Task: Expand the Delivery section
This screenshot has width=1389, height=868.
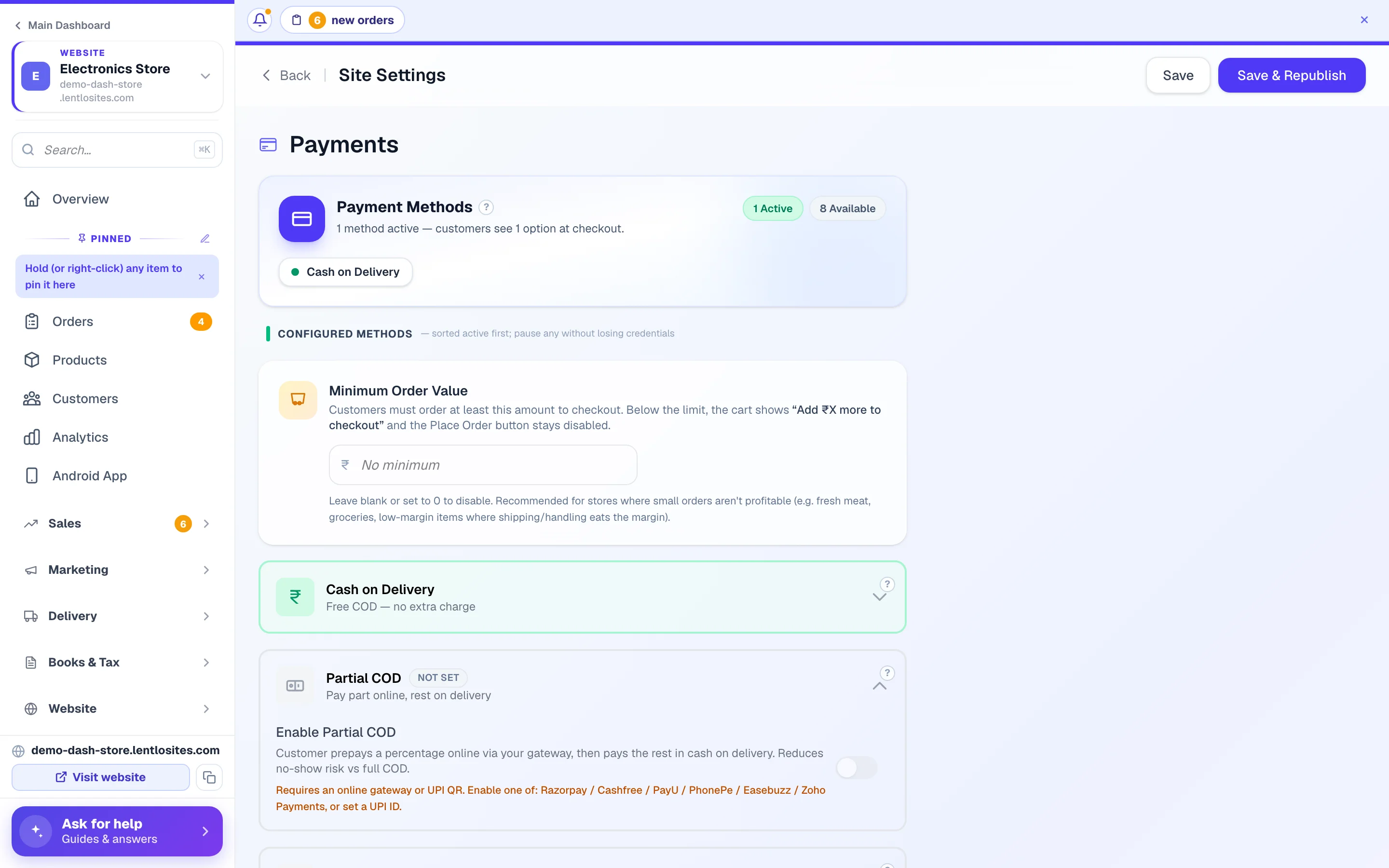Action: tap(117, 616)
